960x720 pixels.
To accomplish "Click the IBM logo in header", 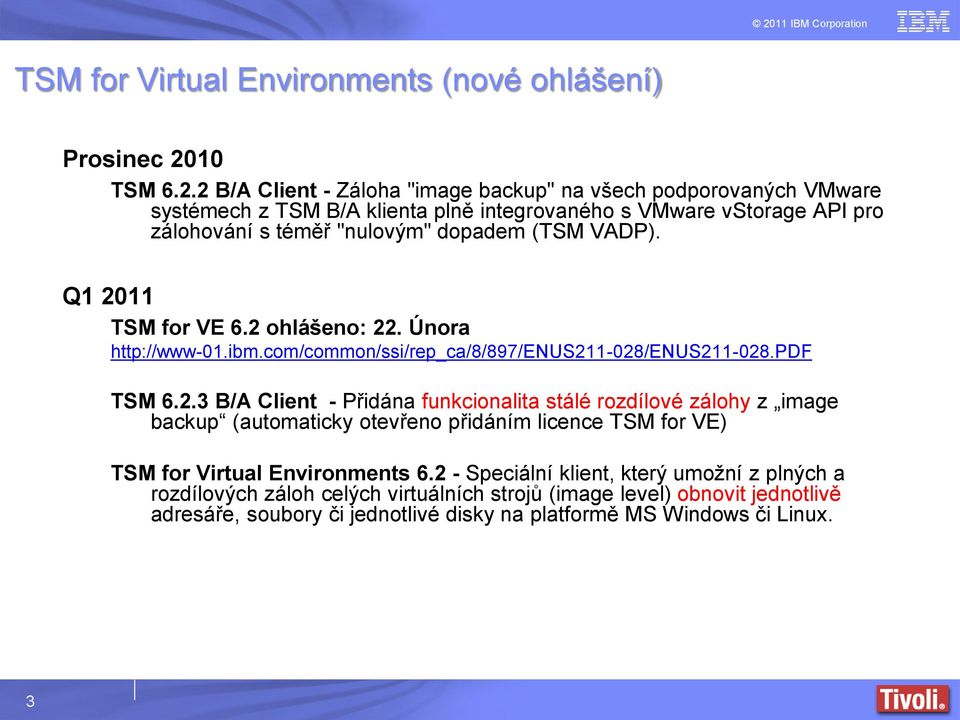I will point(923,21).
